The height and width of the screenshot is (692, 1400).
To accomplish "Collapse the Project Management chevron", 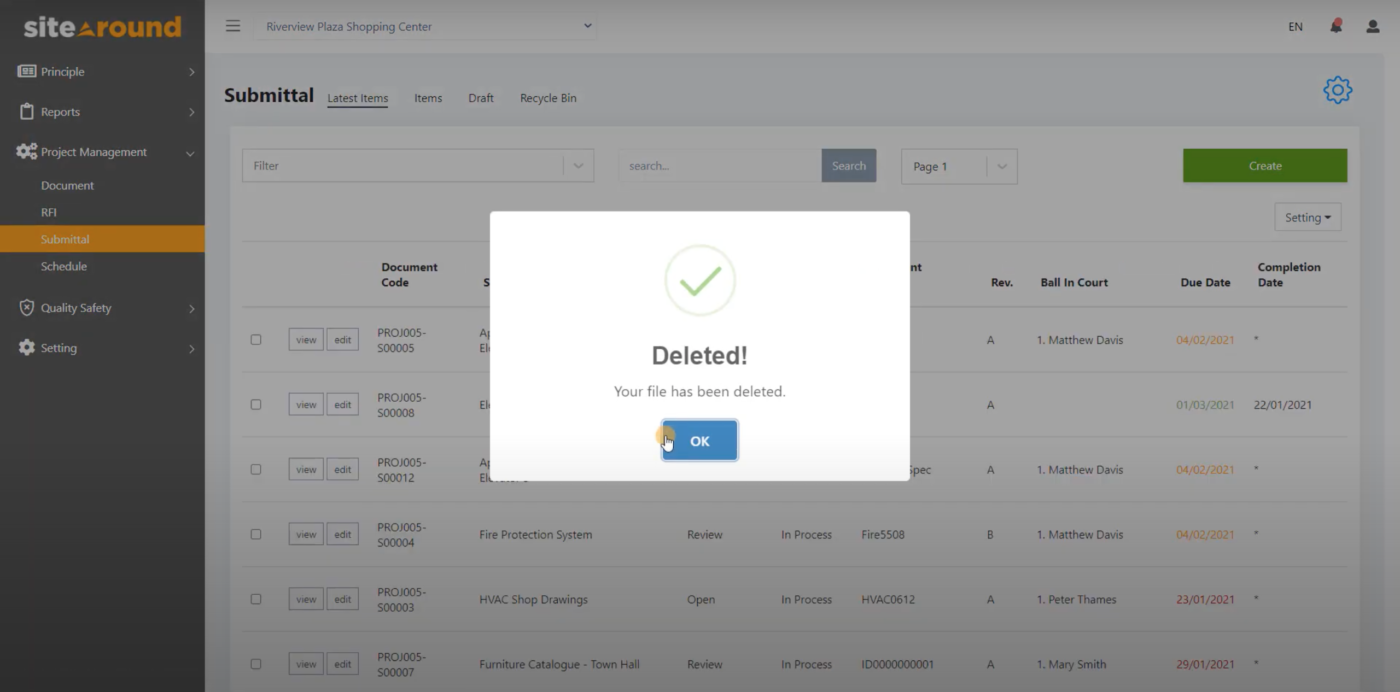I will click(x=190, y=153).
